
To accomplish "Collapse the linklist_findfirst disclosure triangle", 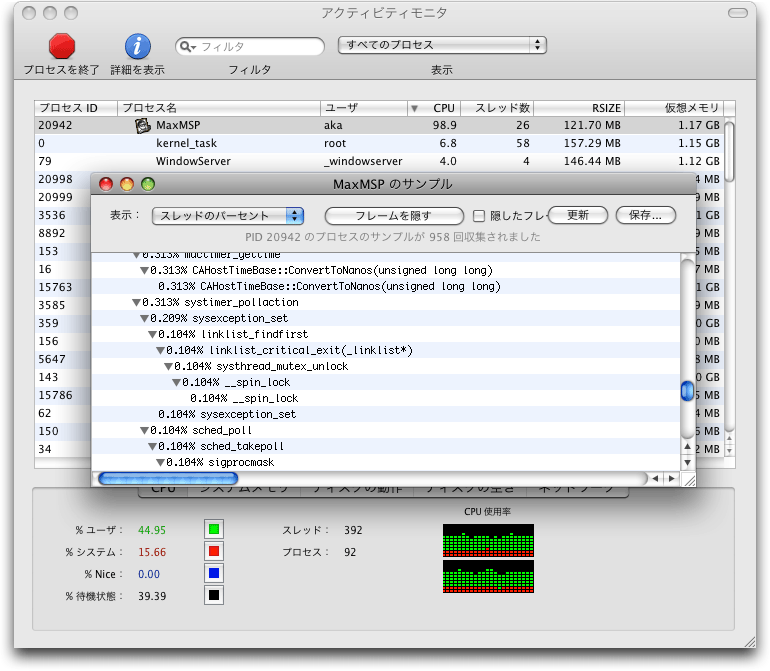I will click(x=153, y=335).
